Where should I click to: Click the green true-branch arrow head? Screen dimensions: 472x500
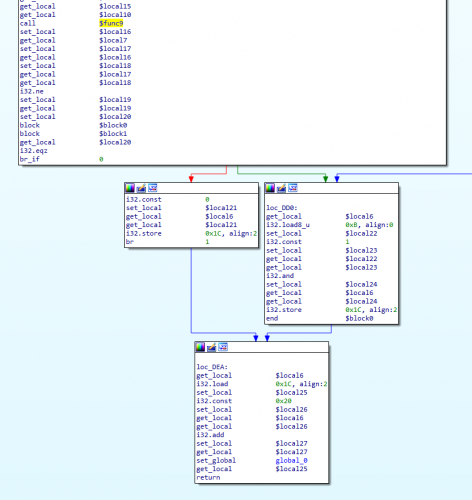pos(326,179)
